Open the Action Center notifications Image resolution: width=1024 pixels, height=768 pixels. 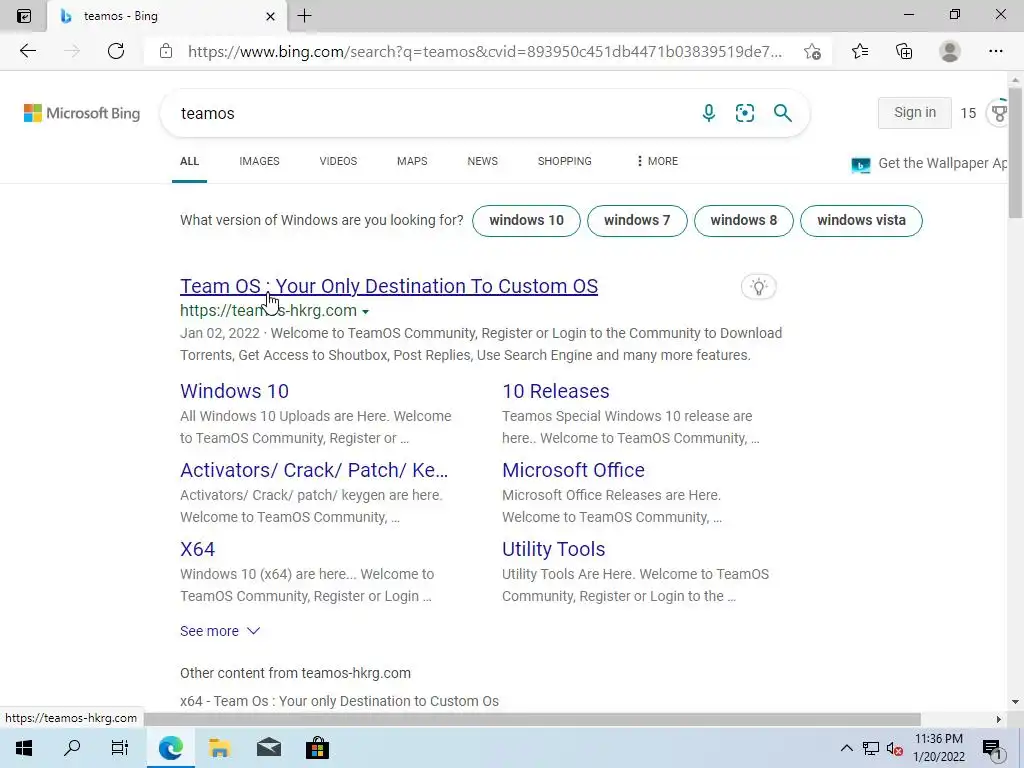(x=992, y=750)
